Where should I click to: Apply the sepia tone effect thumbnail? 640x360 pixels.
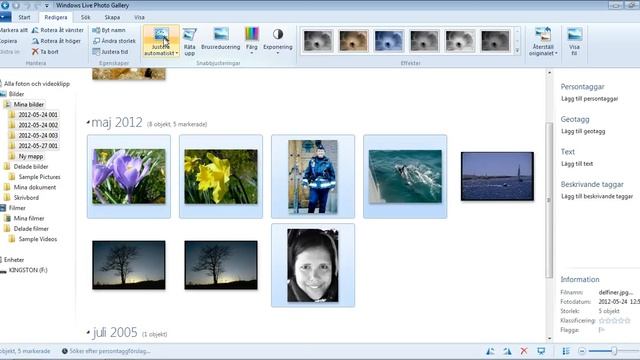pos(353,40)
